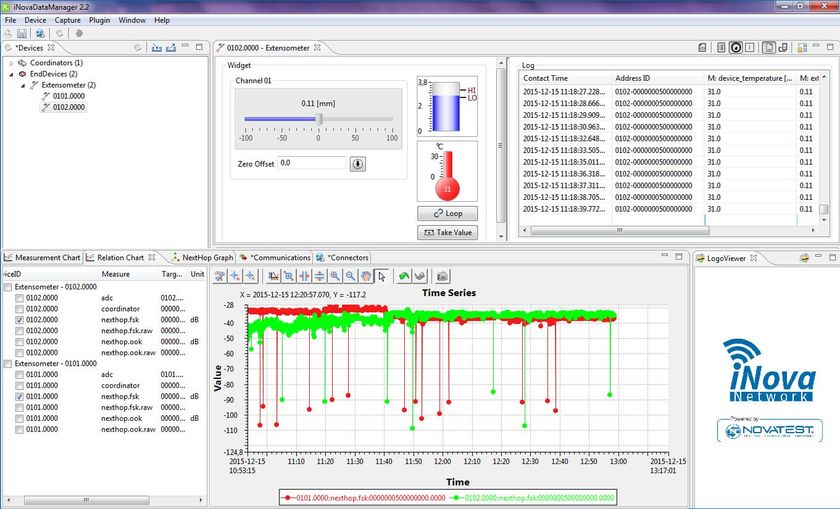
Task: Click the auto-scale axes icon in chart toolbar
Action: click(x=274, y=276)
